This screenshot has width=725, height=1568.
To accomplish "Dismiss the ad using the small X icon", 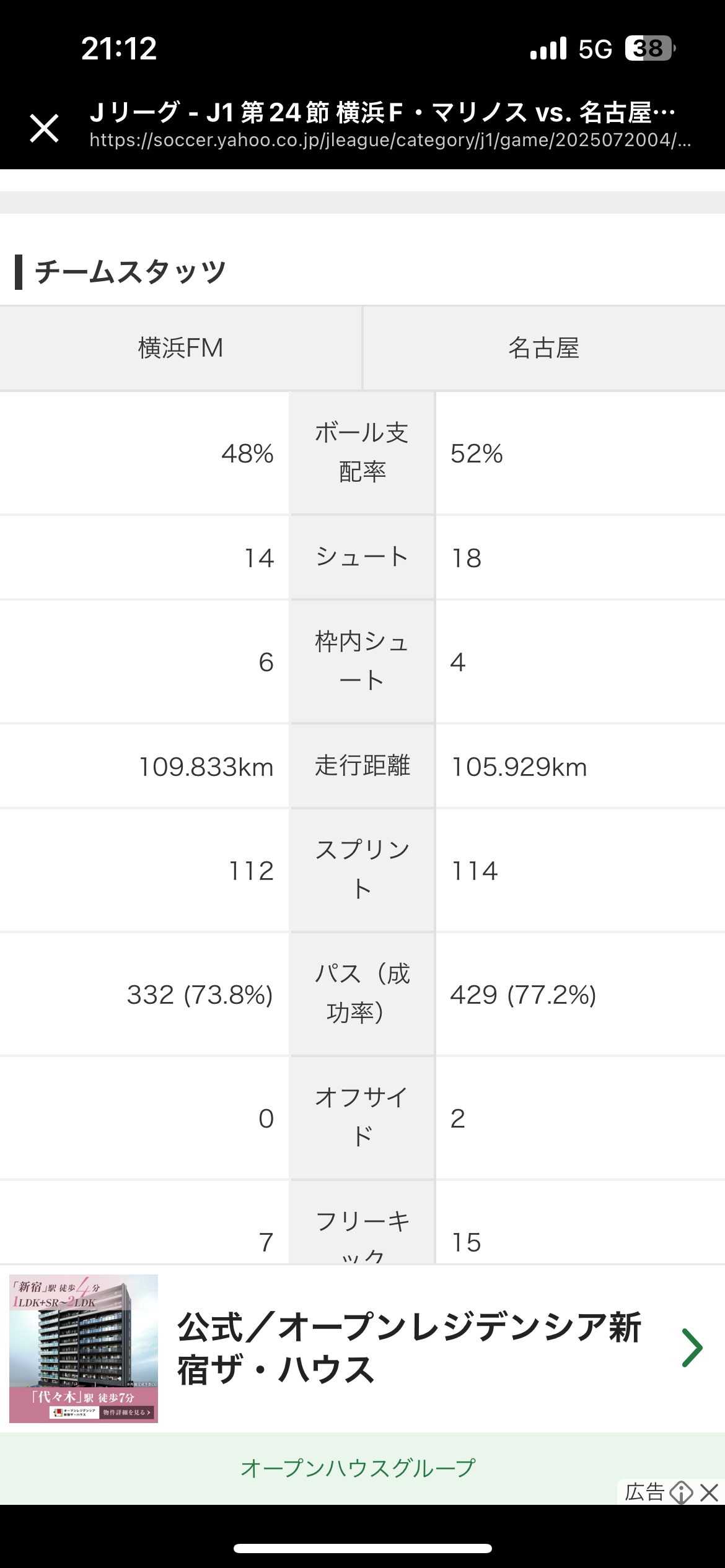I will 710,1492.
